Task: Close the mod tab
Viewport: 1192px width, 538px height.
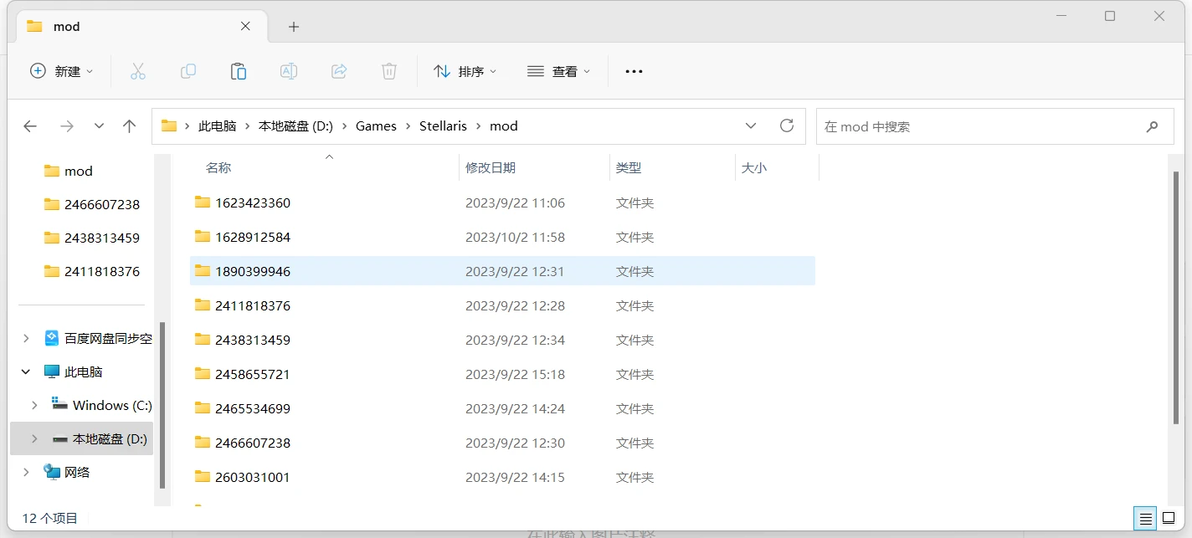Action: click(245, 26)
